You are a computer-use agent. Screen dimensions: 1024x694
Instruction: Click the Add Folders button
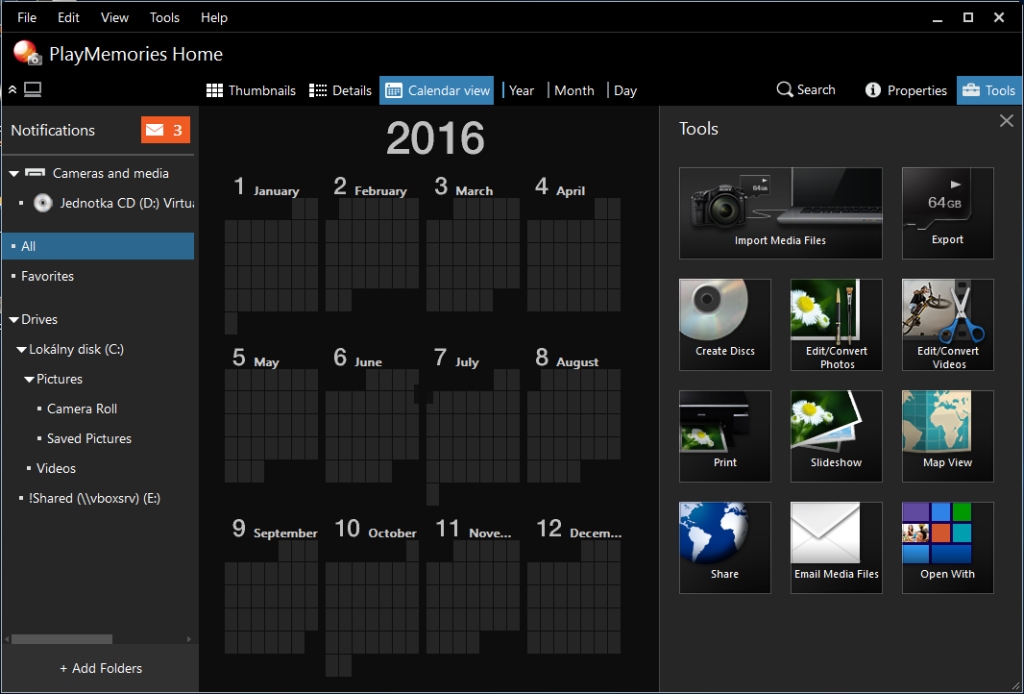tap(100, 668)
